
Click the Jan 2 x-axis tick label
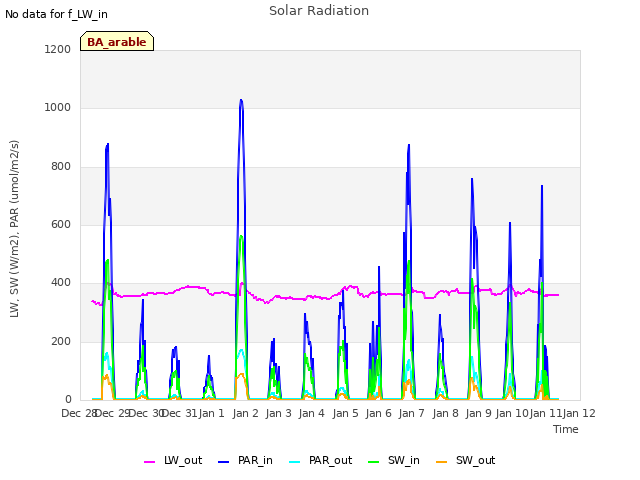point(246,413)
